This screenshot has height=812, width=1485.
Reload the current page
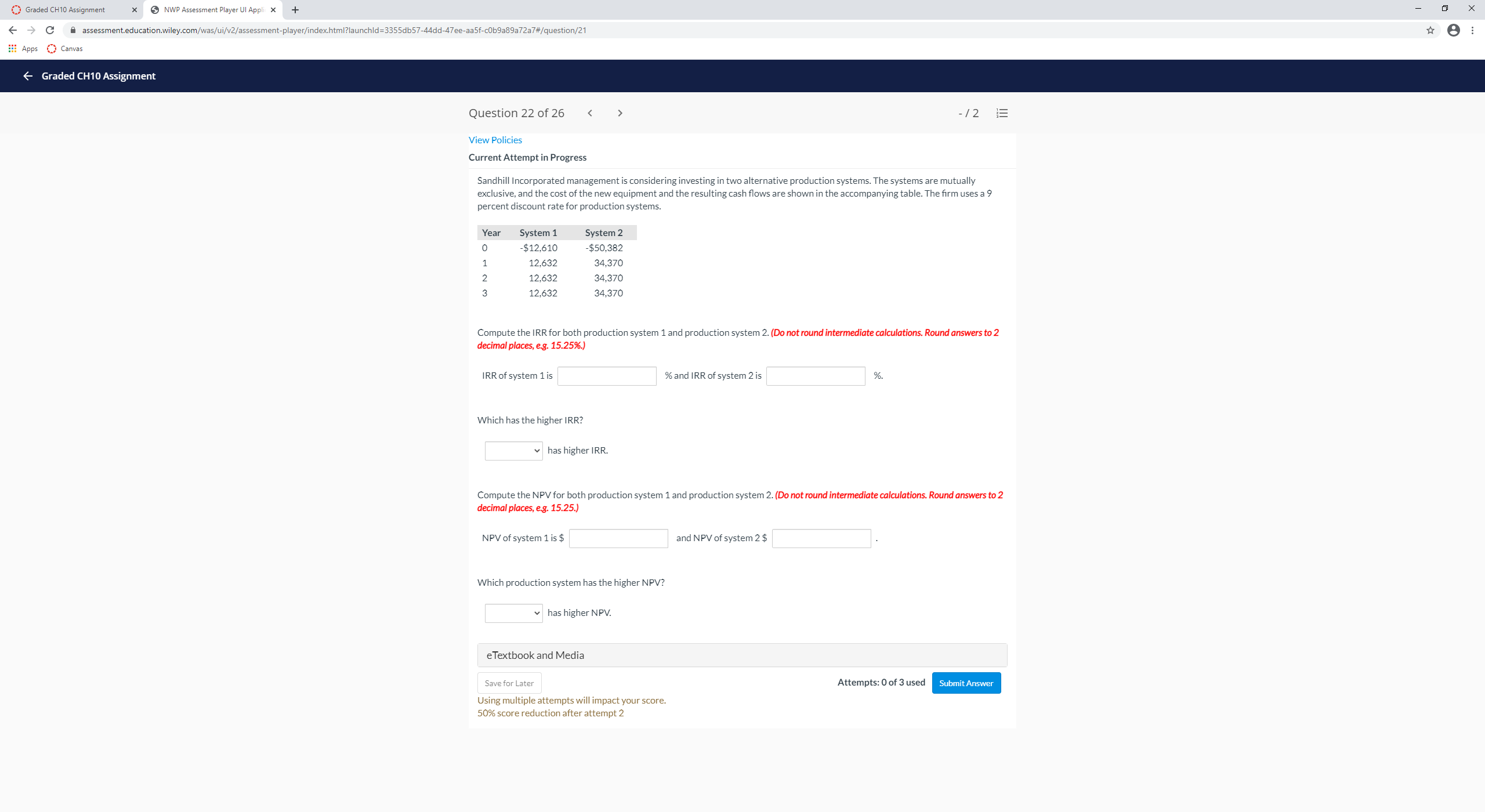(49, 30)
